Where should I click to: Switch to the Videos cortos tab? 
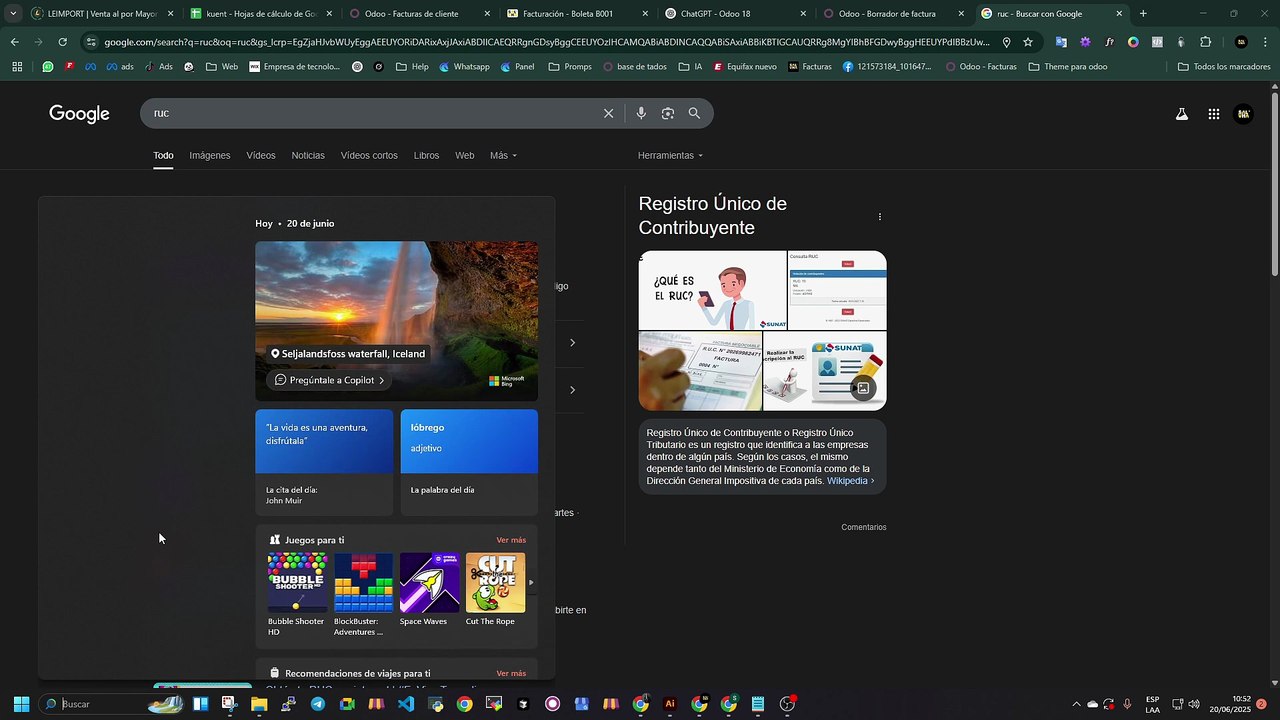[x=369, y=156]
